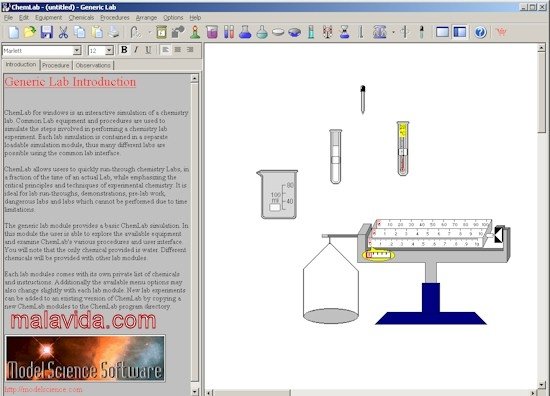Click the Model Science Software banner
The height and width of the screenshot is (396, 550).
(x=85, y=358)
